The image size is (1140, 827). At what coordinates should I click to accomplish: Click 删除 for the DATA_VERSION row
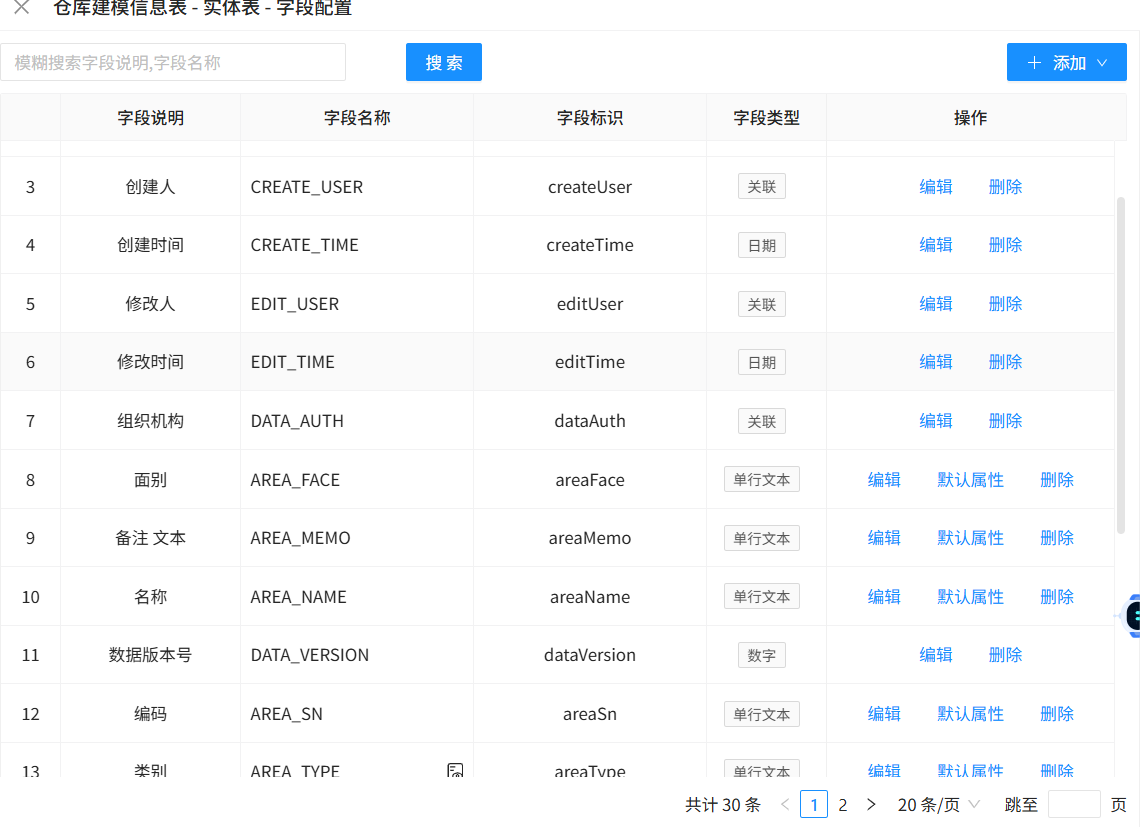point(1005,655)
